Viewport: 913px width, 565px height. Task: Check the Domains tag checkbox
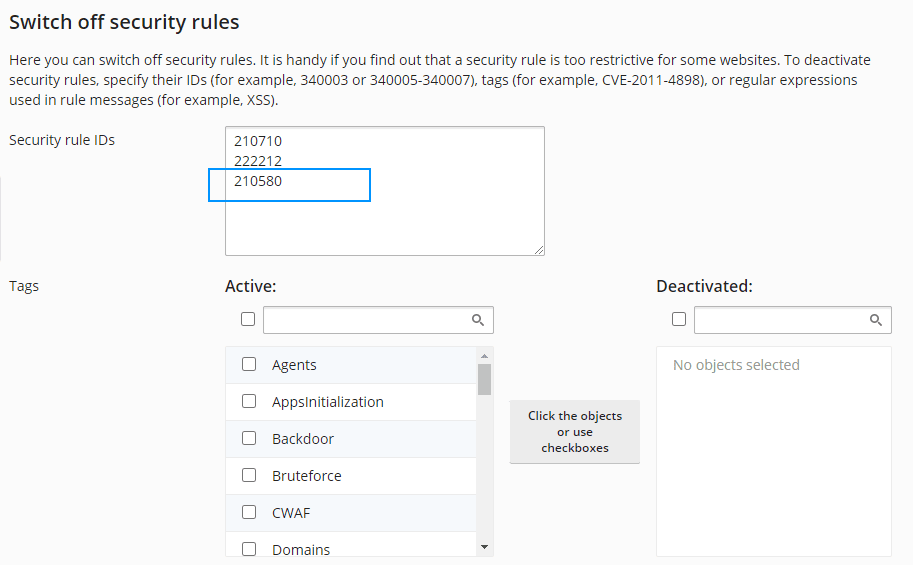coord(249,549)
